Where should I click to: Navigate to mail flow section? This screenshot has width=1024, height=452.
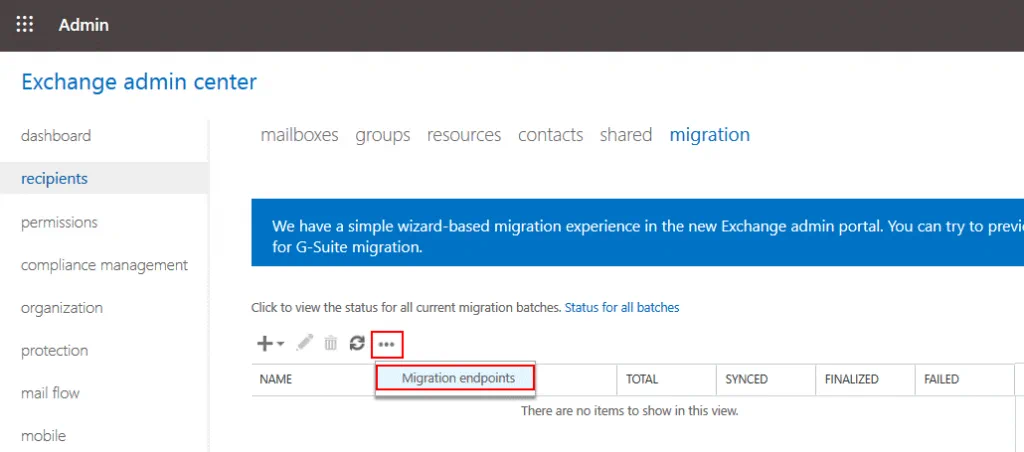coord(49,393)
